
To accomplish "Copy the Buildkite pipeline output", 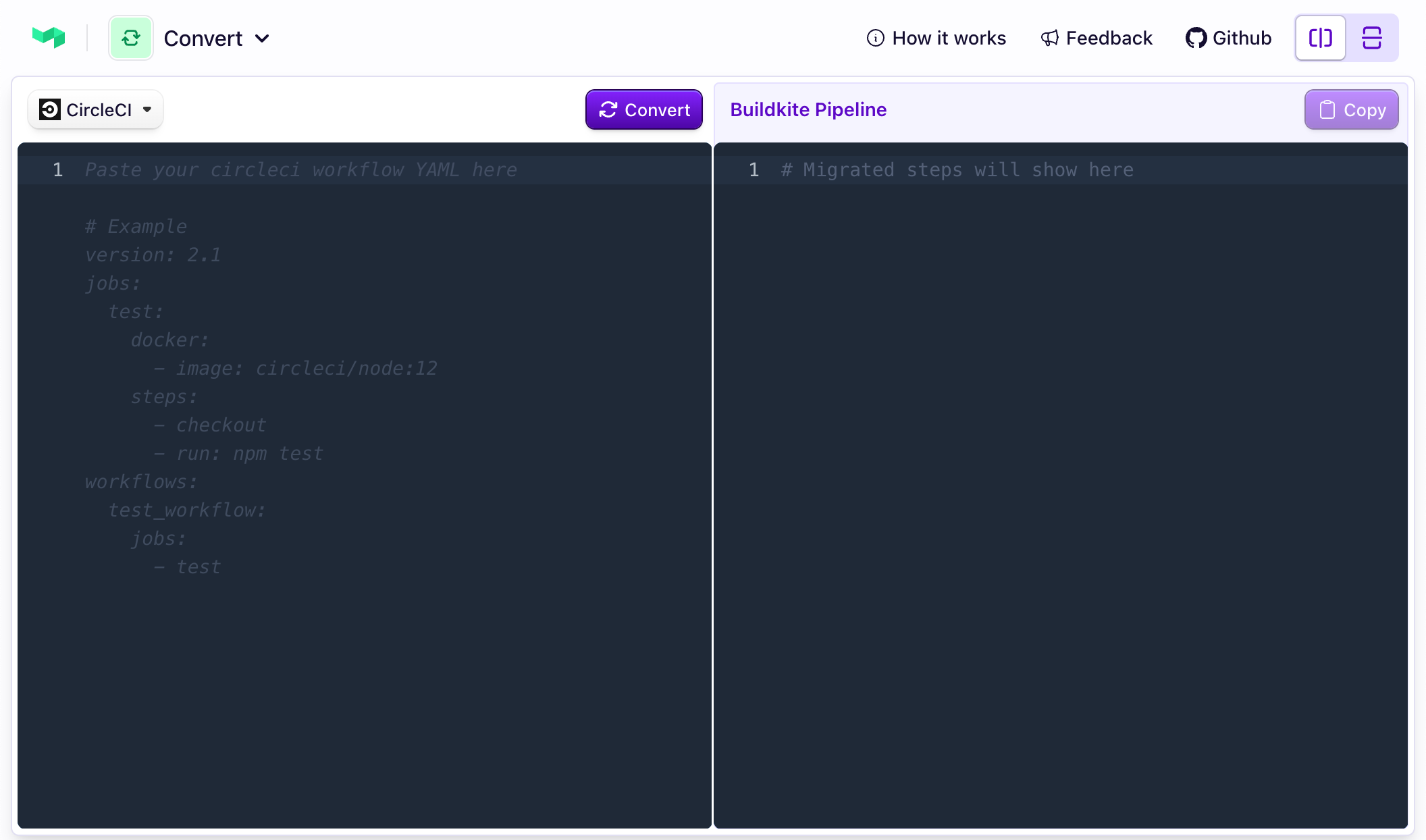I will pyautogui.click(x=1352, y=109).
